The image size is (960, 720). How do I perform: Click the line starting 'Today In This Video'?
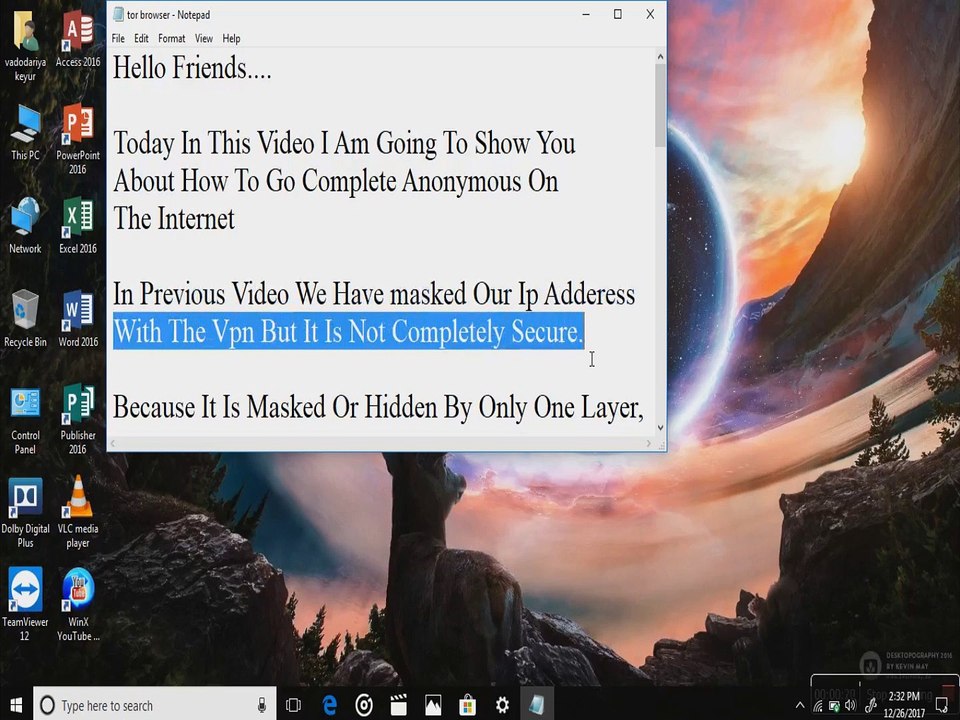pos(344,143)
